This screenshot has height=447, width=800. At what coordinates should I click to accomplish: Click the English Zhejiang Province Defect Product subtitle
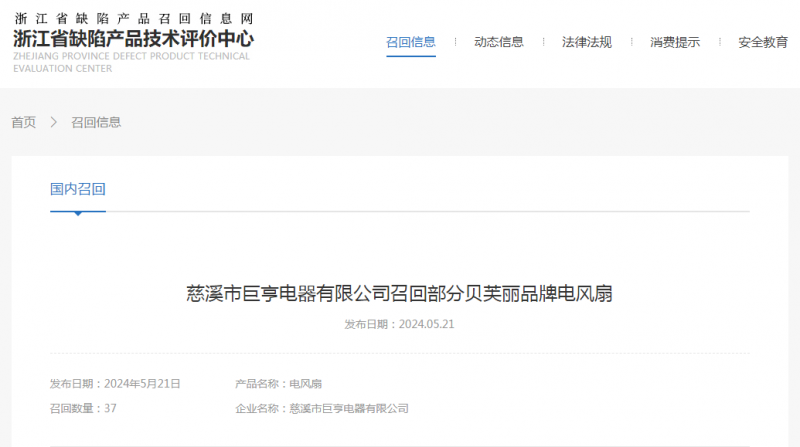click(x=132, y=63)
